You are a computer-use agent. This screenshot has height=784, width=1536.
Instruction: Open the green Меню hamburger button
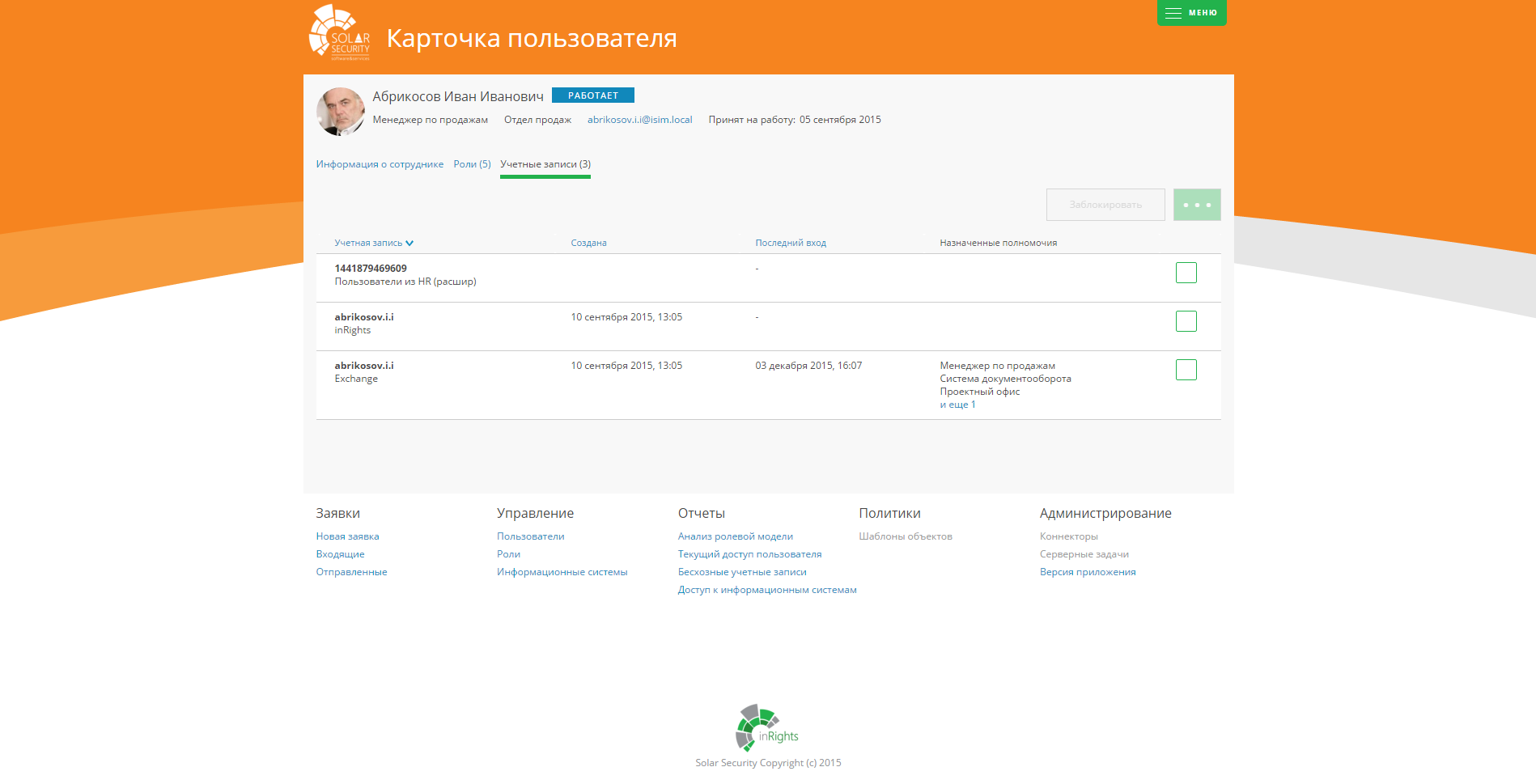point(1191,12)
